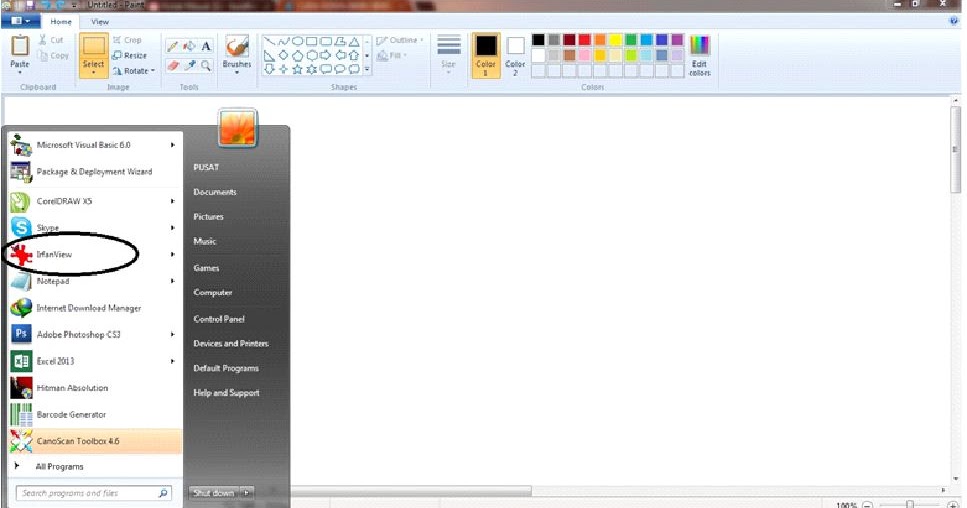Open Paint help question icon

click(x=955, y=21)
